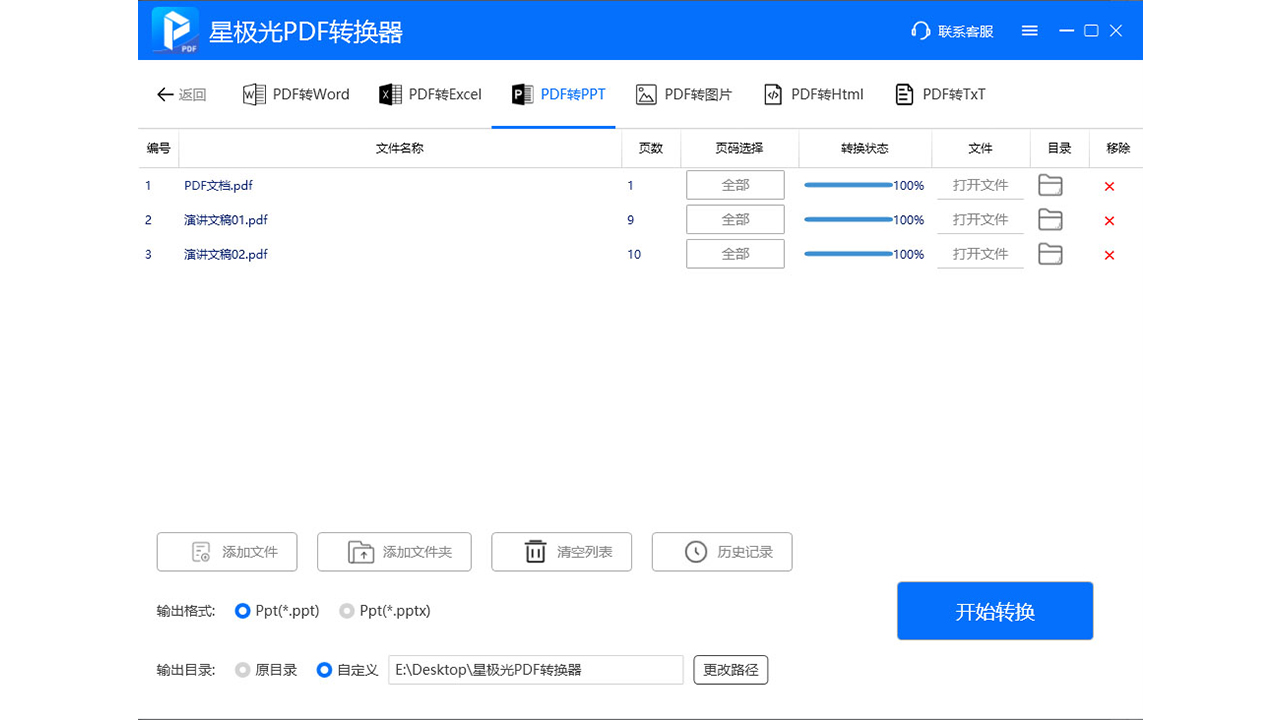Click the 返回 back arrow
The width and height of the screenshot is (1280, 720).
(180, 94)
